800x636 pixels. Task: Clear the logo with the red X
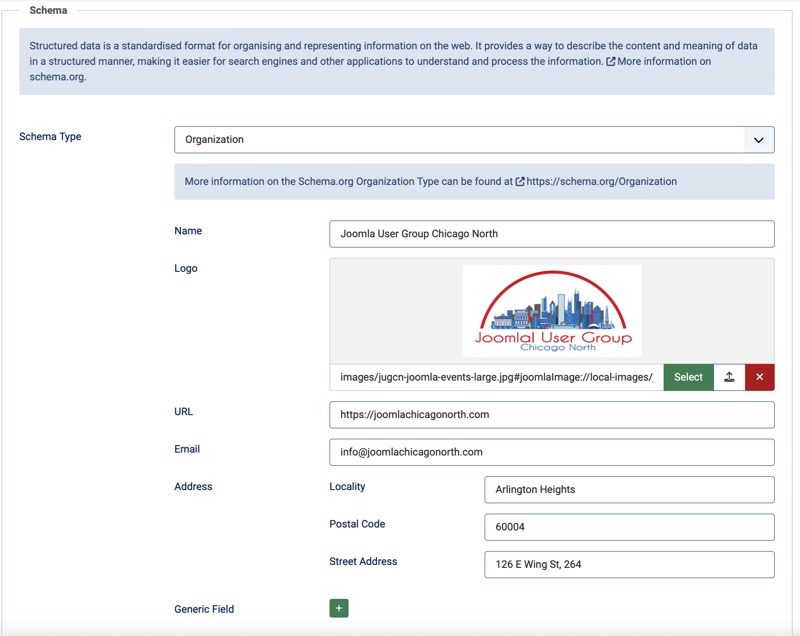pyautogui.click(x=759, y=377)
